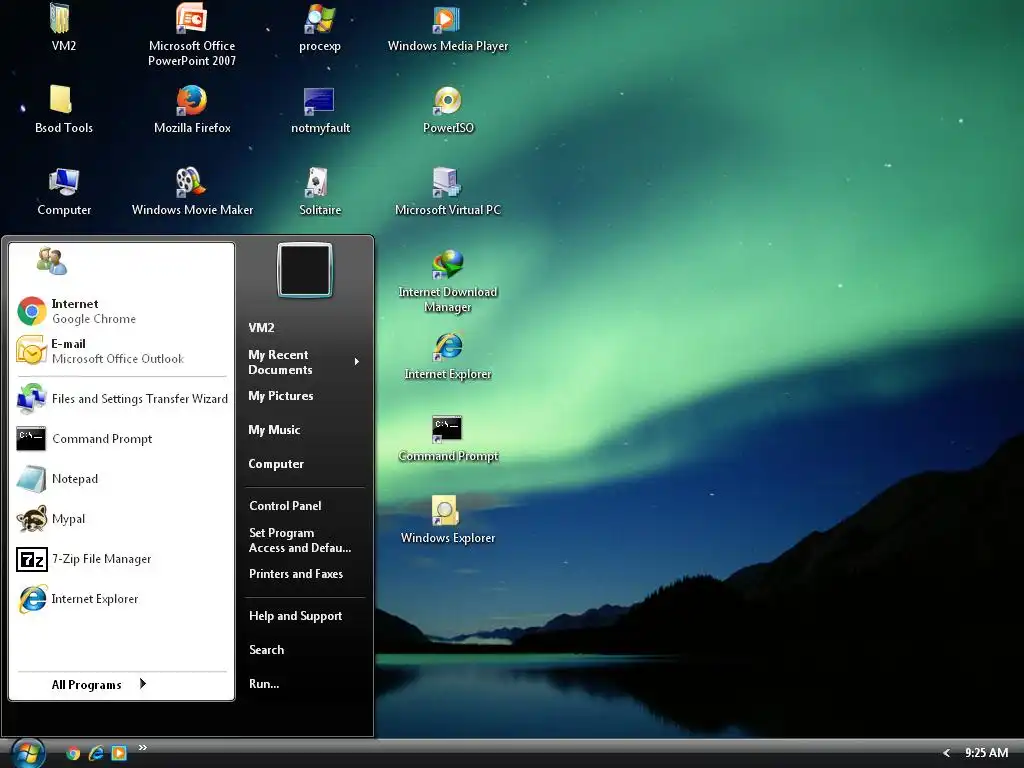Open E-mail Microsoft Office Outlook entry
This screenshot has height=768, width=1024.
coord(122,351)
